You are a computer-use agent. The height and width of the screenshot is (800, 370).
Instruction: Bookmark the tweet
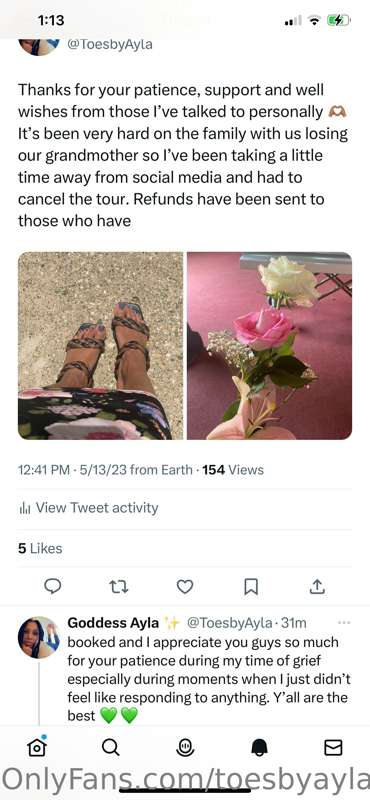pyautogui.click(x=251, y=587)
